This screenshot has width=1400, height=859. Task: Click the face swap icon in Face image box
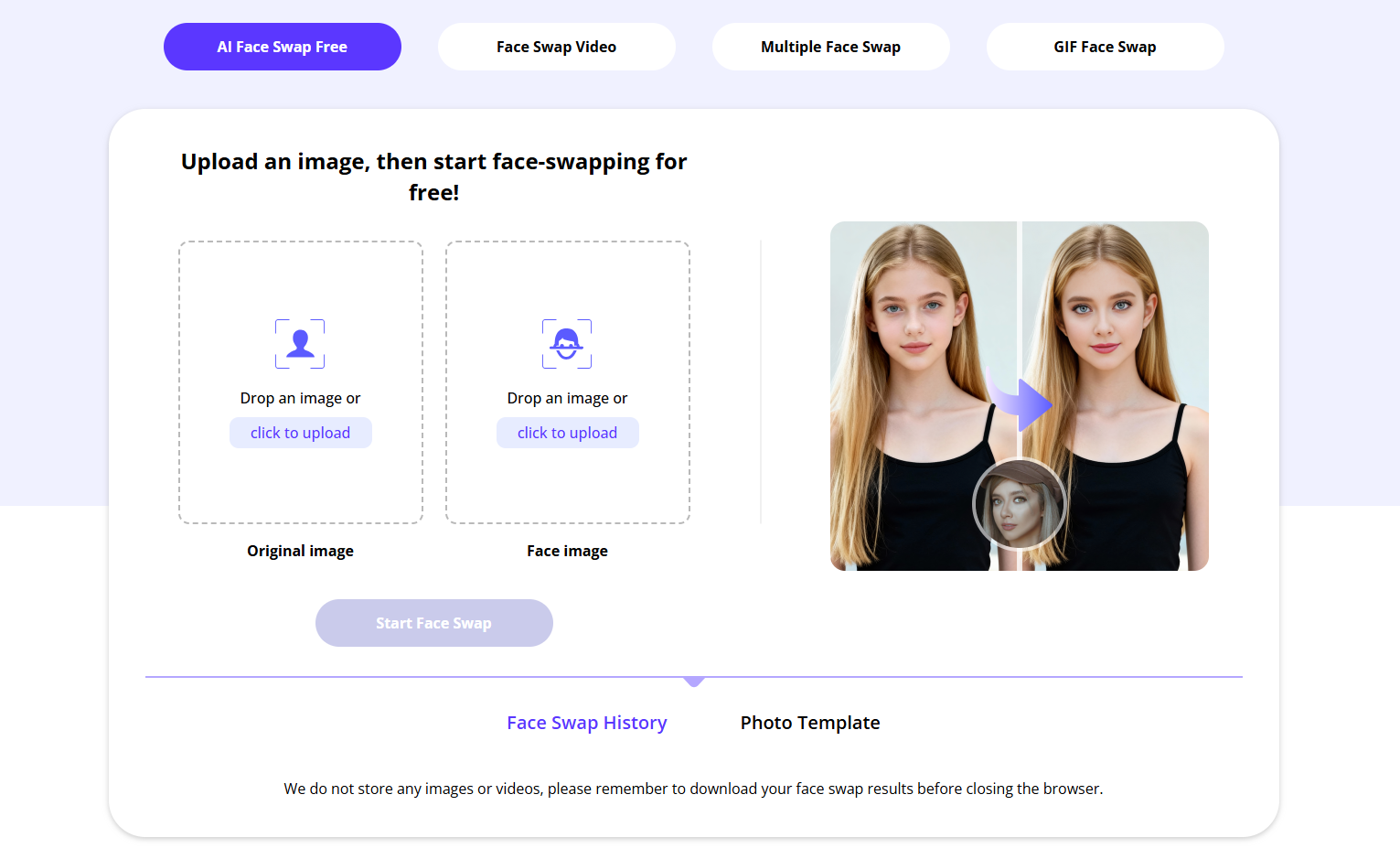[x=567, y=344]
